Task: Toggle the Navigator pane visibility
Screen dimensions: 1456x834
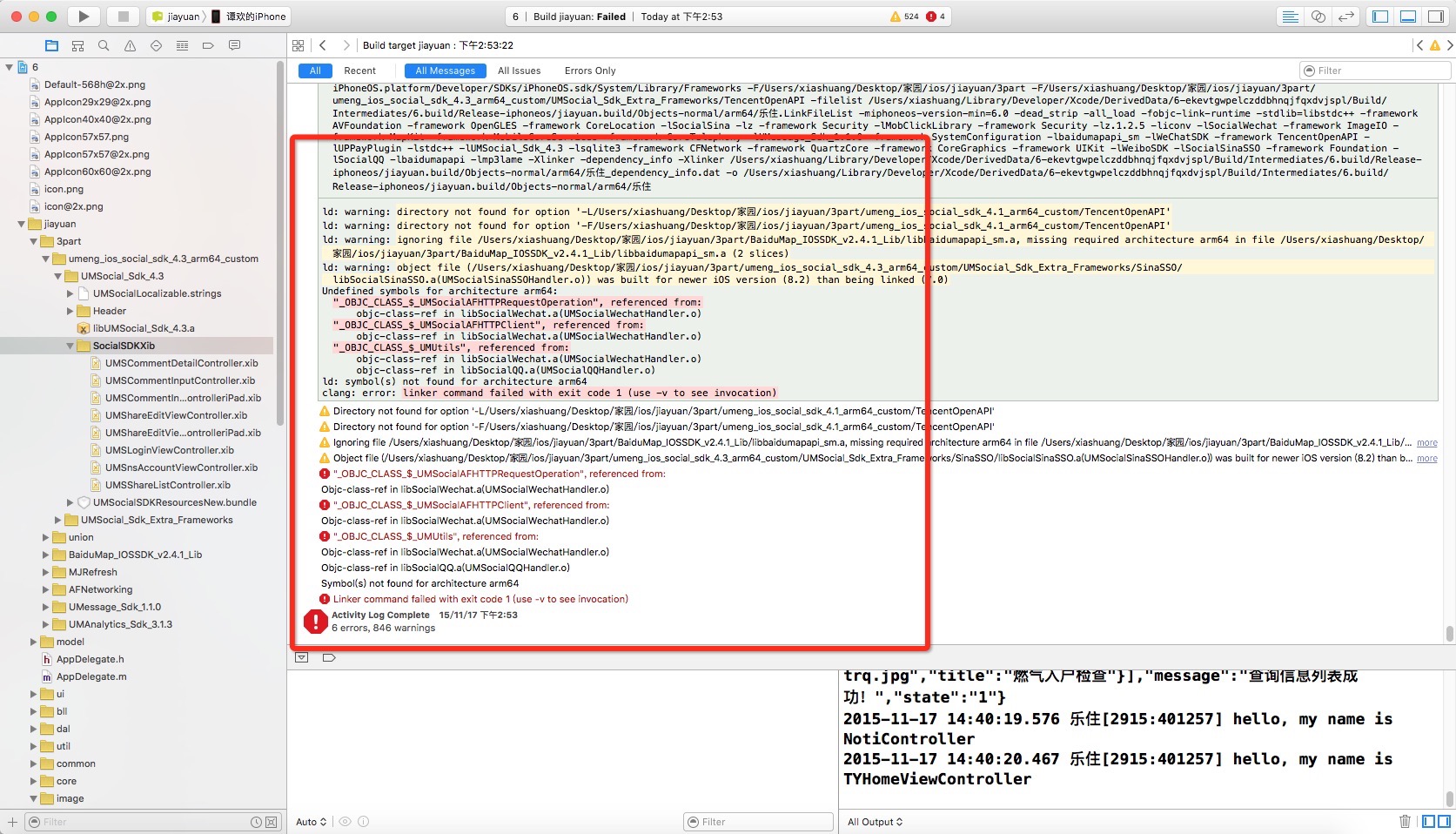Action: coord(1380,17)
